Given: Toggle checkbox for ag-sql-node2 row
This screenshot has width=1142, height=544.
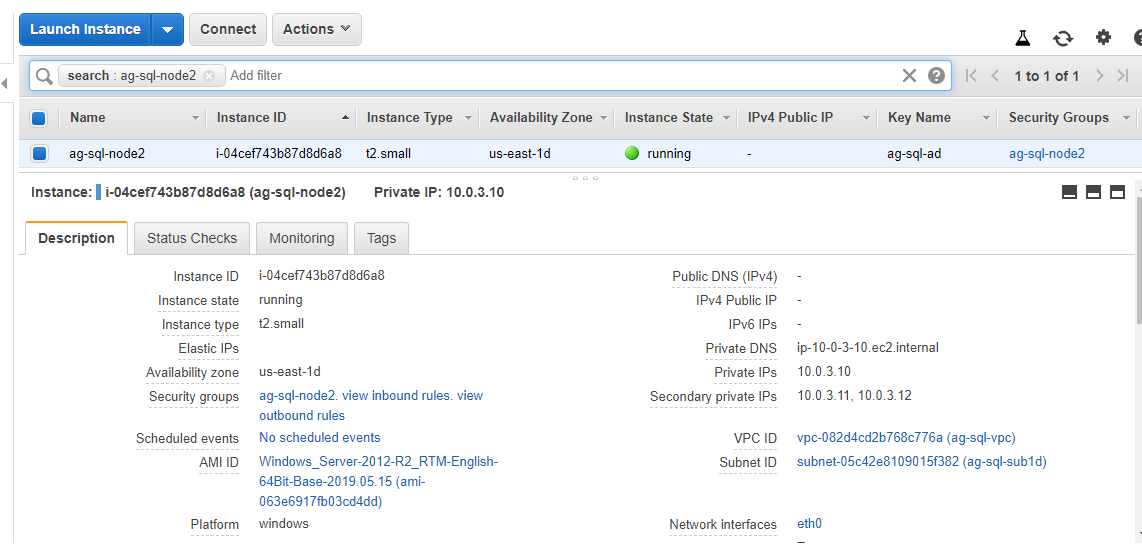Looking at the screenshot, I should pyautogui.click(x=39, y=154).
